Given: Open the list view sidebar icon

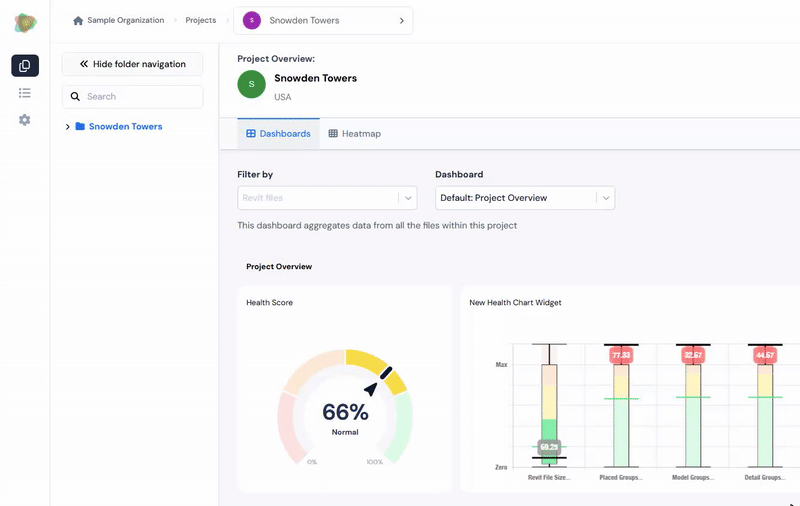Looking at the screenshot, I should 24,93.
